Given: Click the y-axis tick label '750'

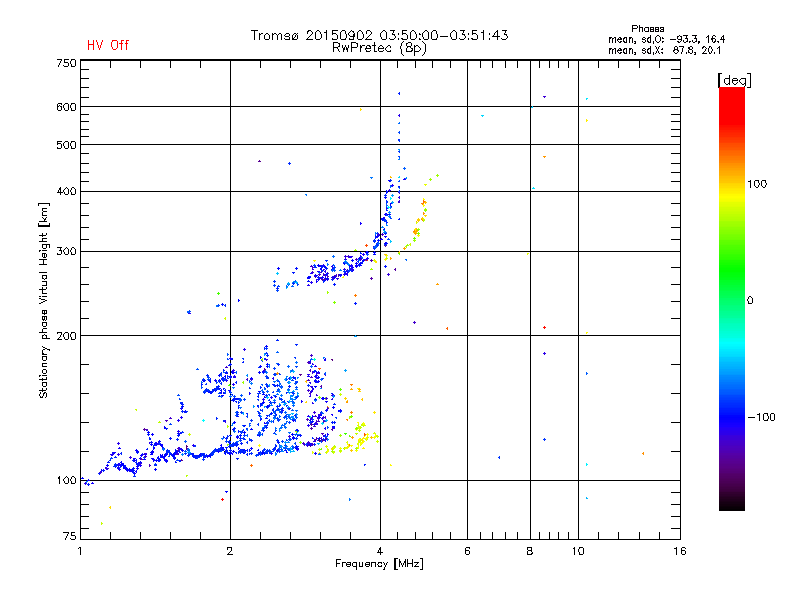Looking at the screenshot, I should [67, 63].
